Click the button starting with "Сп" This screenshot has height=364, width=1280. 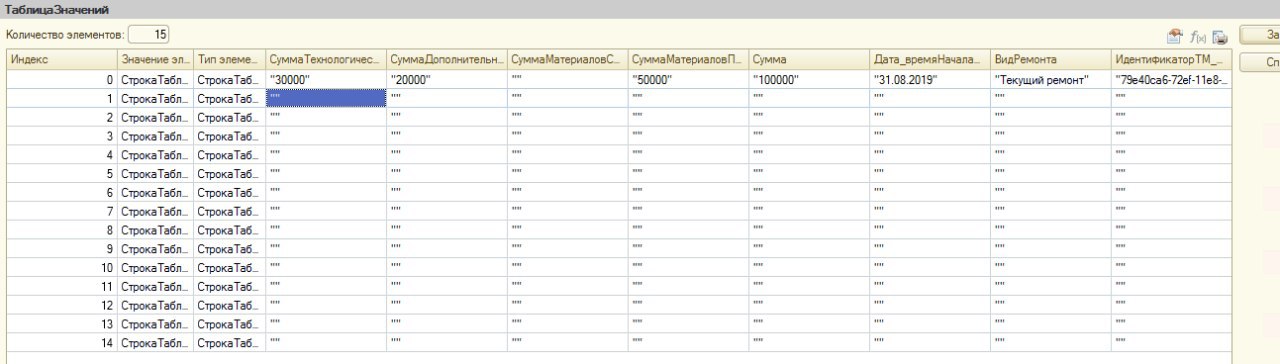(1260, 62)
